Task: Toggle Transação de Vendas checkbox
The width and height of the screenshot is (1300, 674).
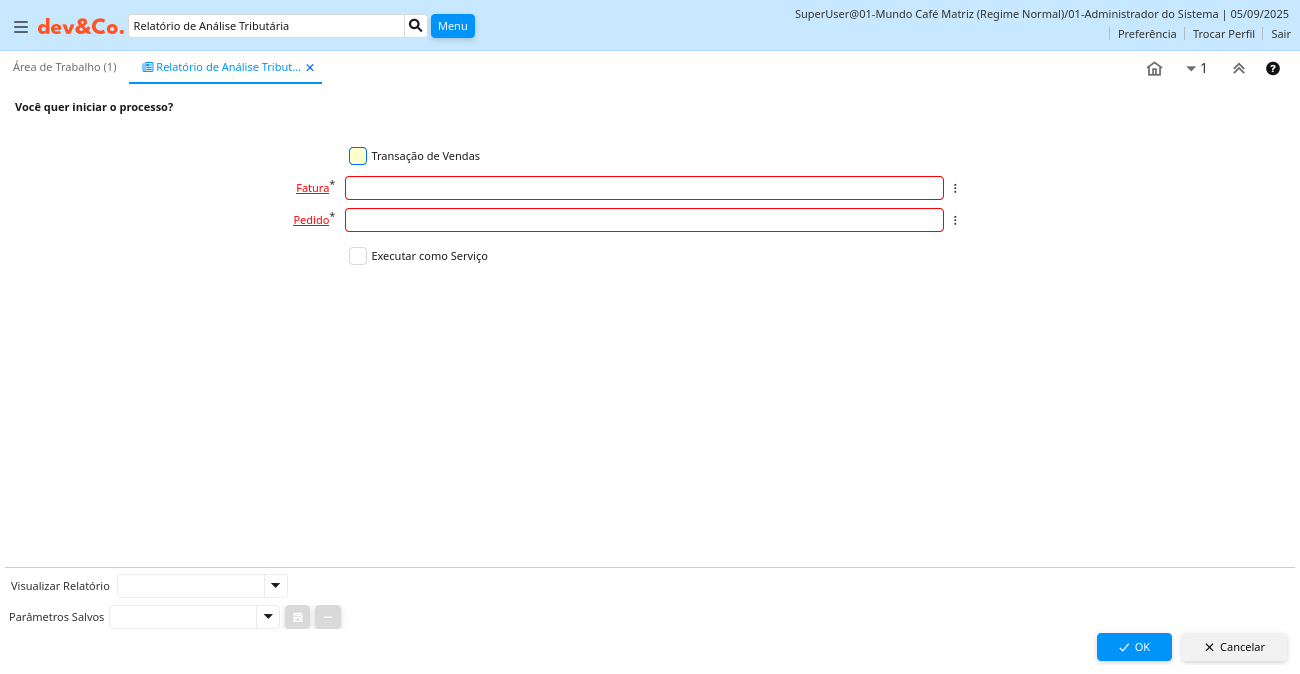Action: 358,156
